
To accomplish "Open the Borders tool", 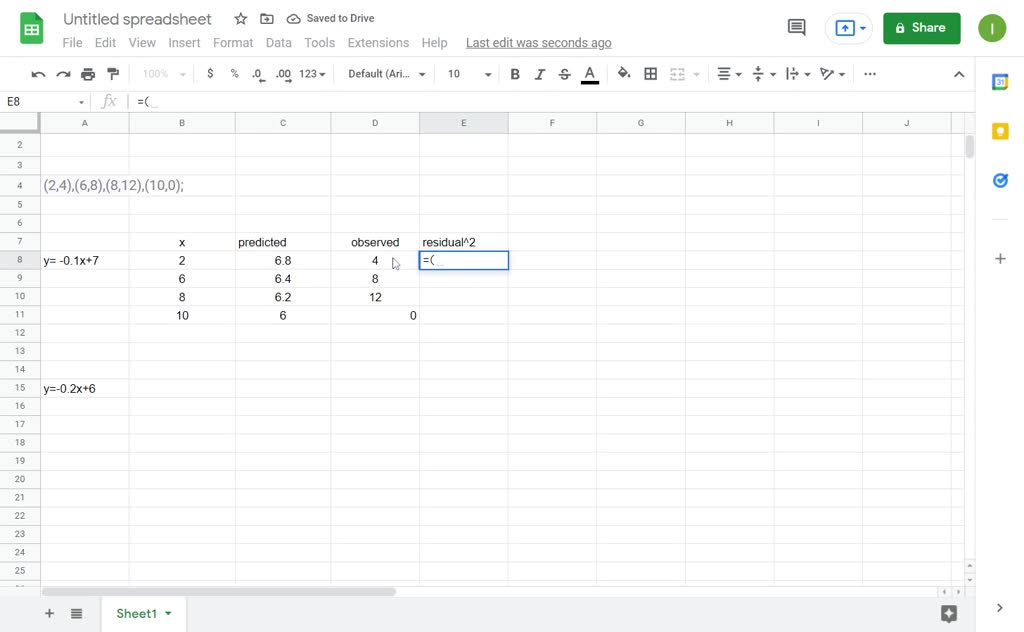I will pyautogui.click(x=650, y=74).
